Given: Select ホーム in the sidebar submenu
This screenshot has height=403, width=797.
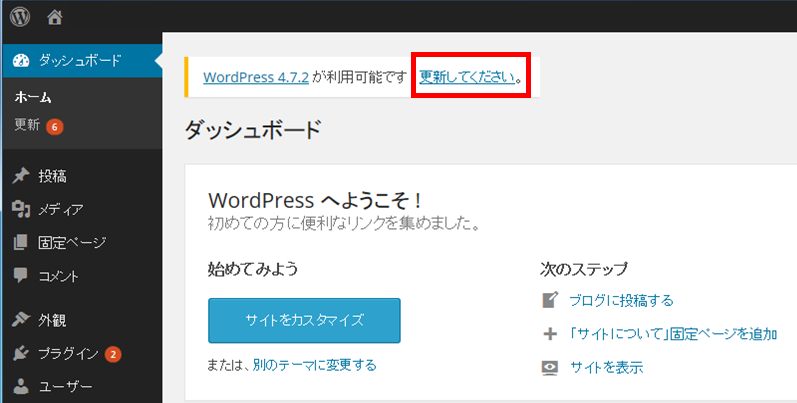Looking at the screenshot, I should 33,97.
